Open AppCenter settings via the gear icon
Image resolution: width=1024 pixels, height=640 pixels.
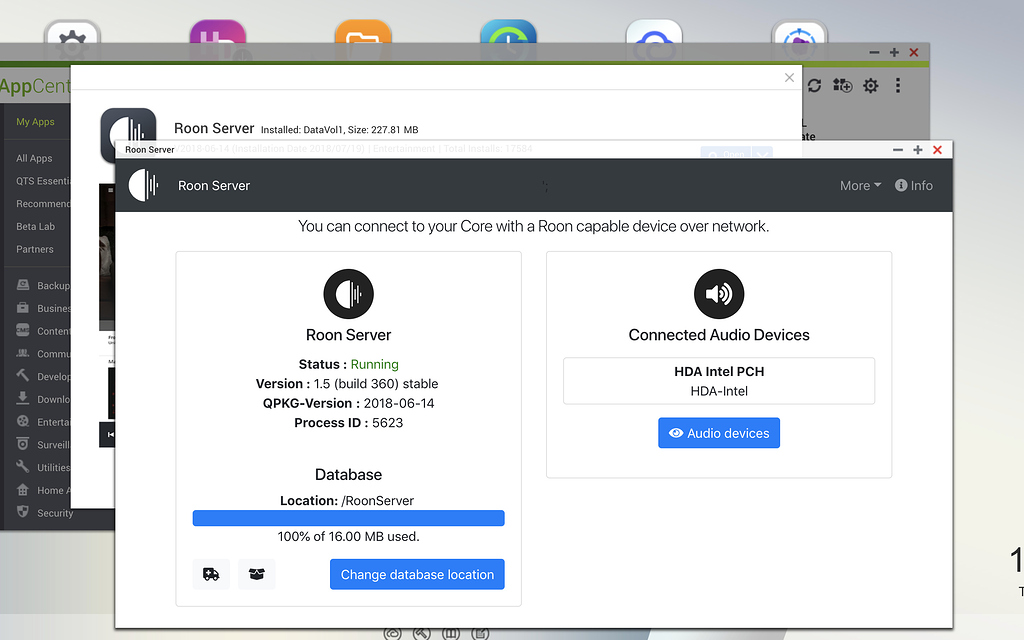[x=870, y=86]
